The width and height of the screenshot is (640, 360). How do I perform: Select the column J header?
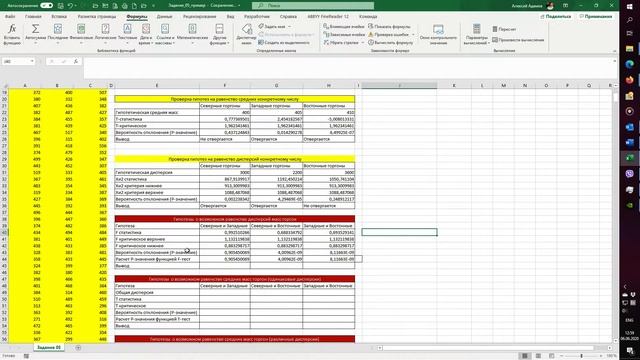click(x=399, y=85)
